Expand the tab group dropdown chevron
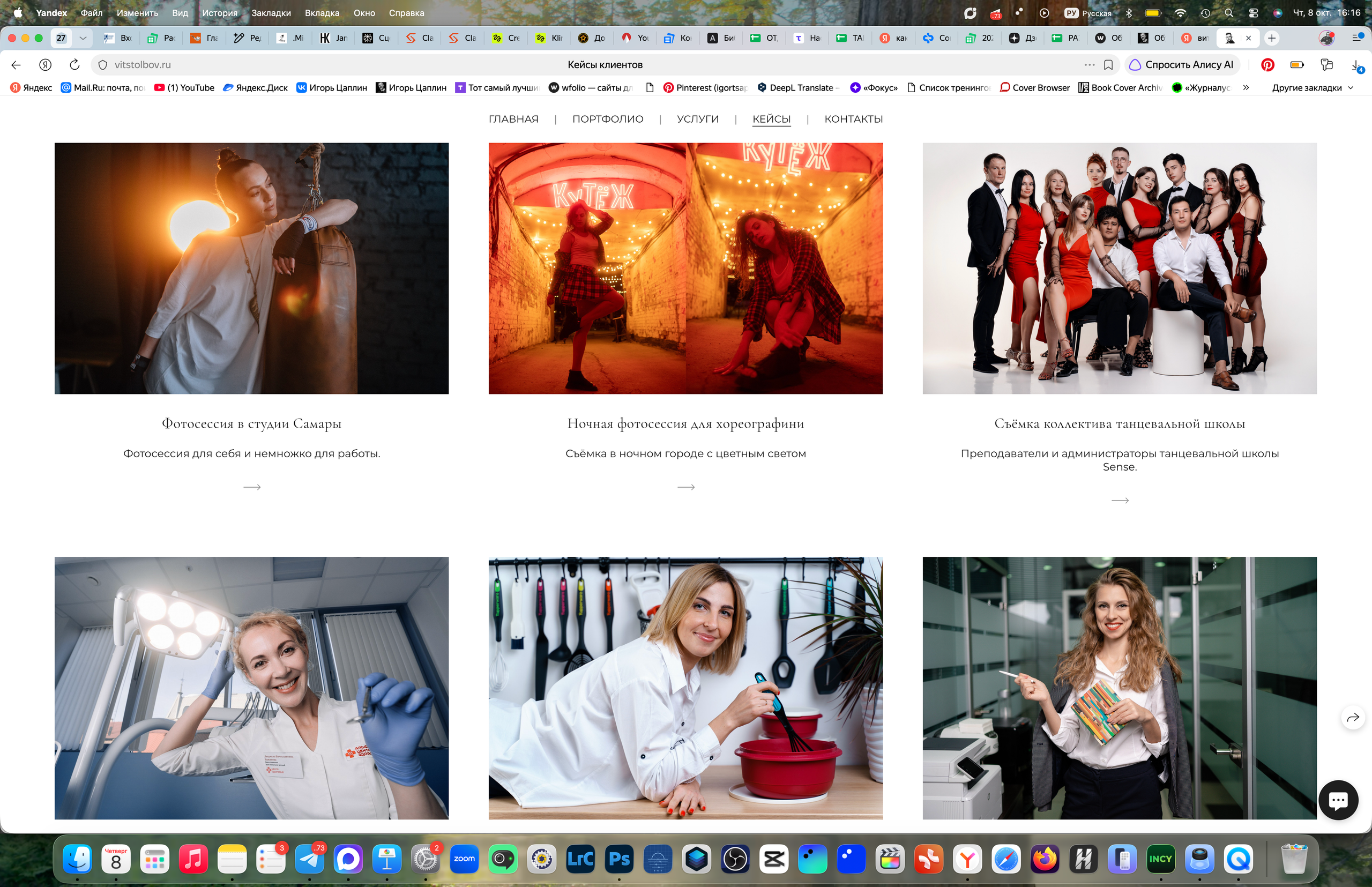 [x=83, y=38]
